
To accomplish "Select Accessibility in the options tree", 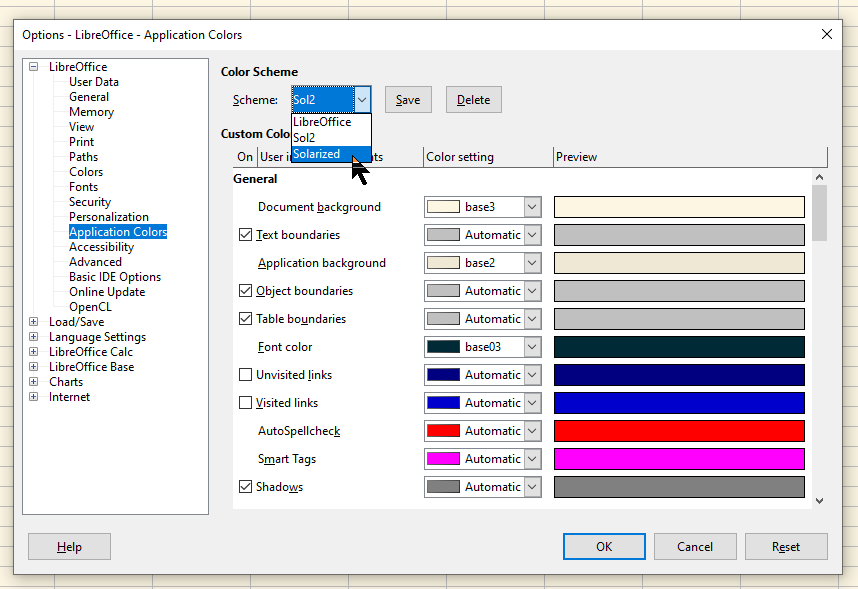I will click(101, 247).
